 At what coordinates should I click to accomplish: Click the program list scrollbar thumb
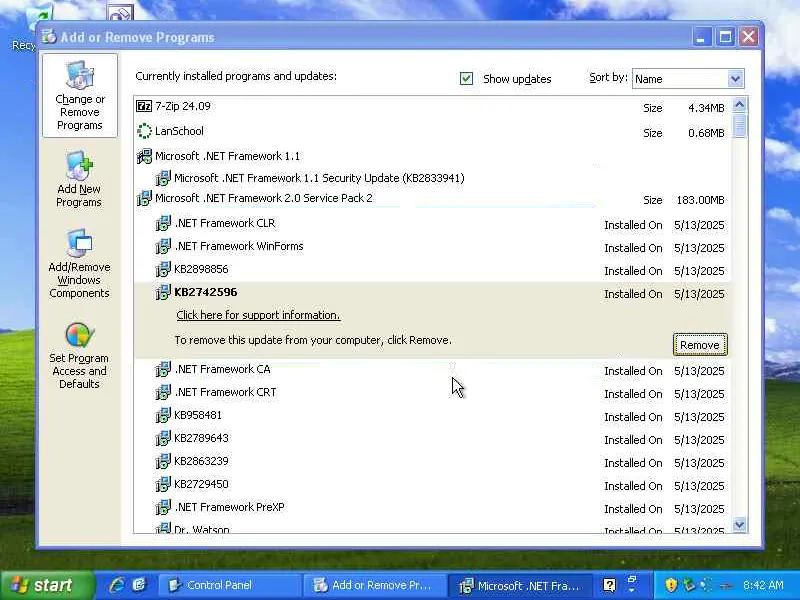[x=739, y=126]
